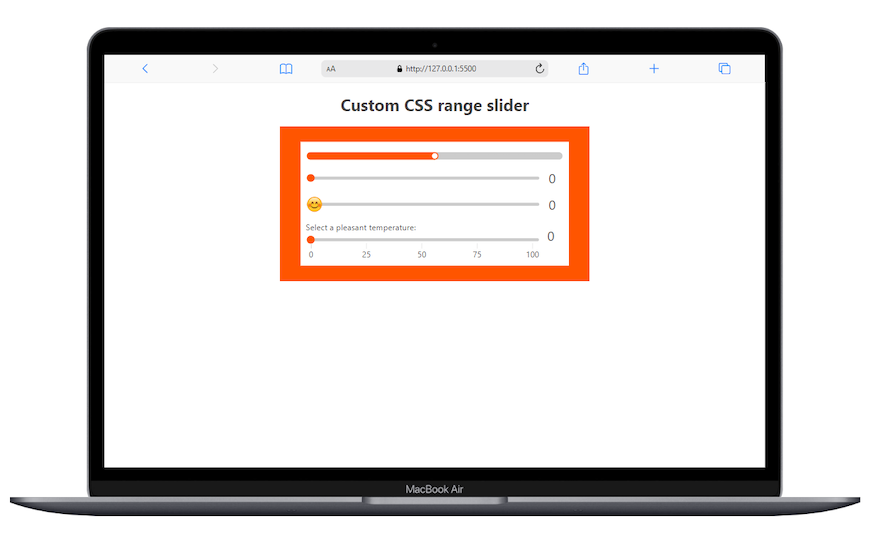The image size is (895, 542).
Task: Click the orange dot thumb on second slider
Action: pos(311,178)
